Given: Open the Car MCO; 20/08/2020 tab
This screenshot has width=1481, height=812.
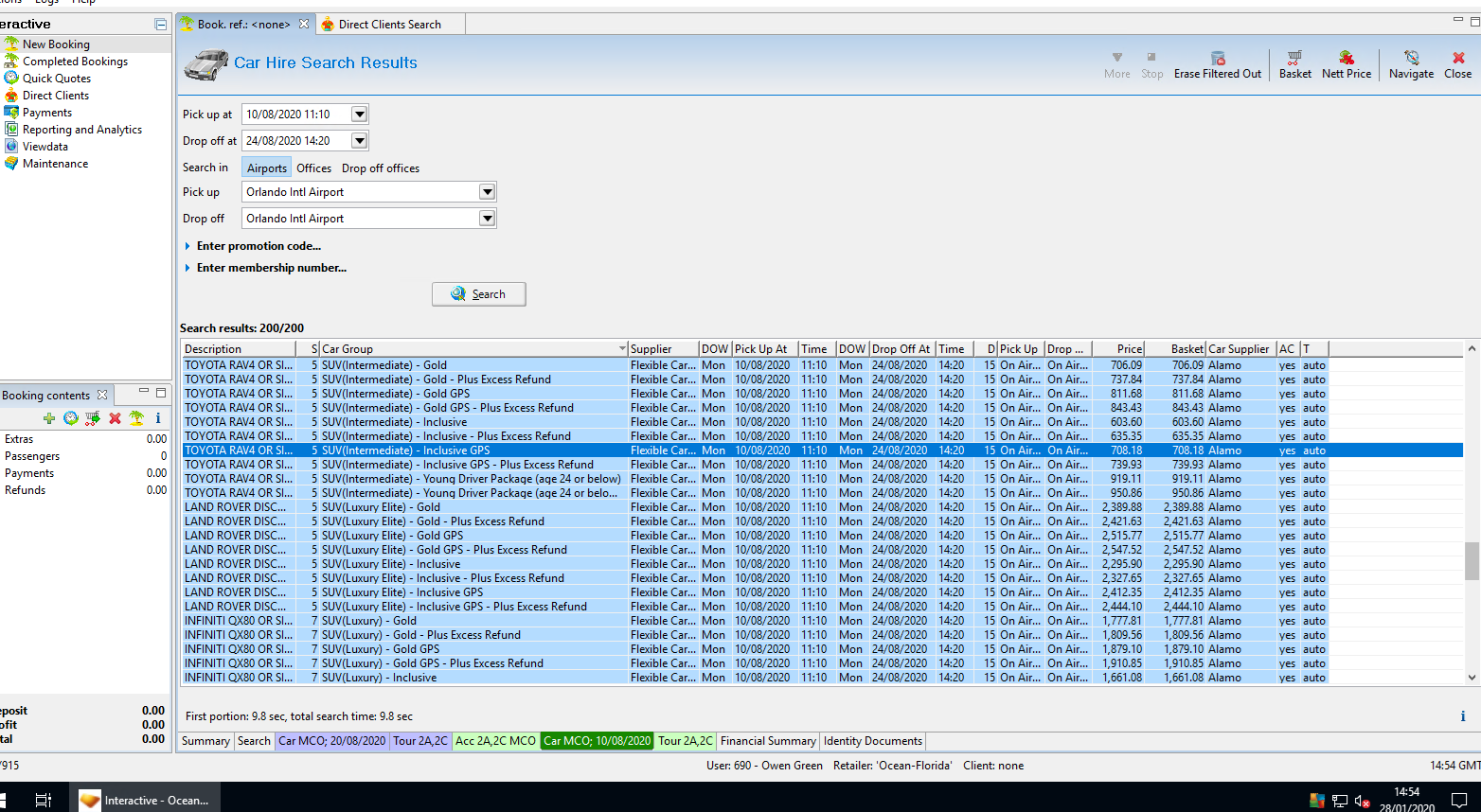Looking at the screenshot, I should point(331,741).
